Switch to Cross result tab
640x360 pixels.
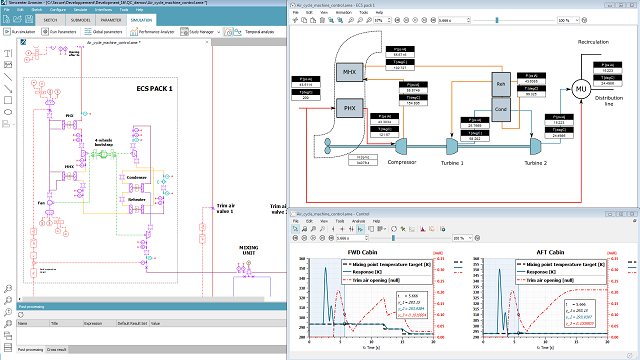tap(56, 349)
